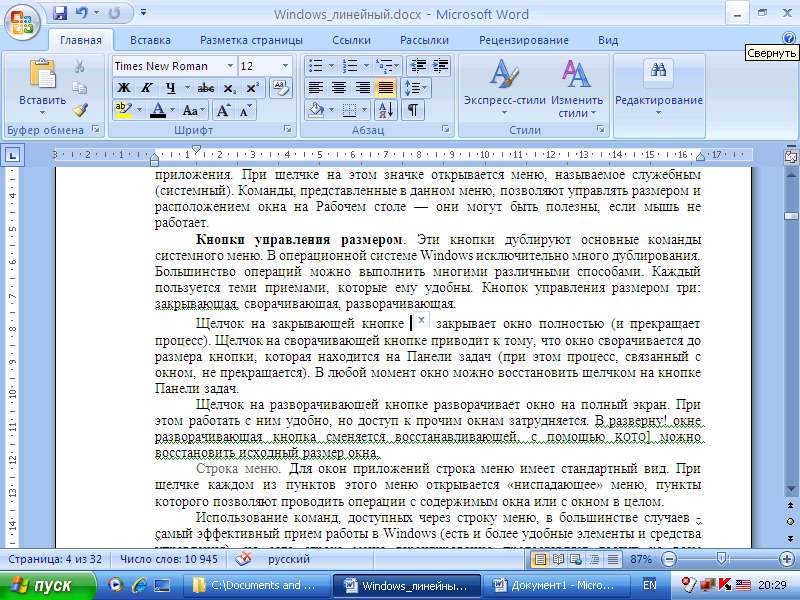This screenshot has width=800, height=600.
Task: Switch to Документ1 taskbar window
Action: (x=556, y=585)
